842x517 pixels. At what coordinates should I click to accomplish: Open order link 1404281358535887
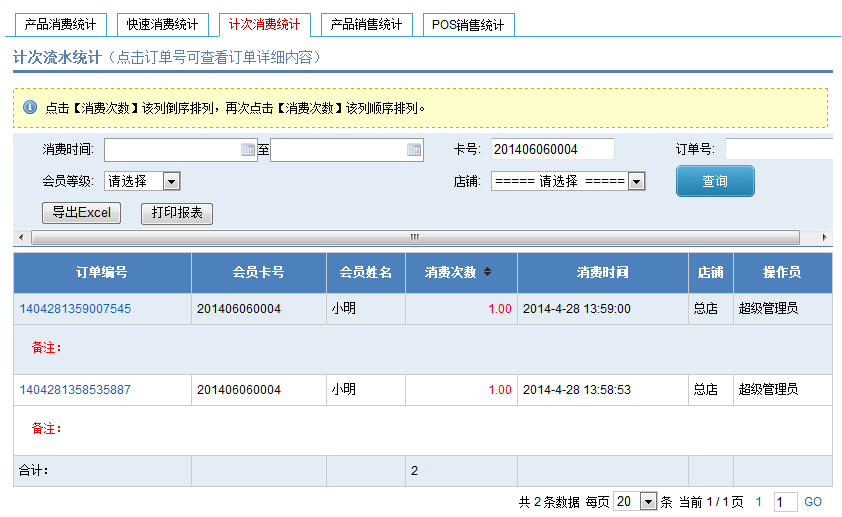pos(75,390)
